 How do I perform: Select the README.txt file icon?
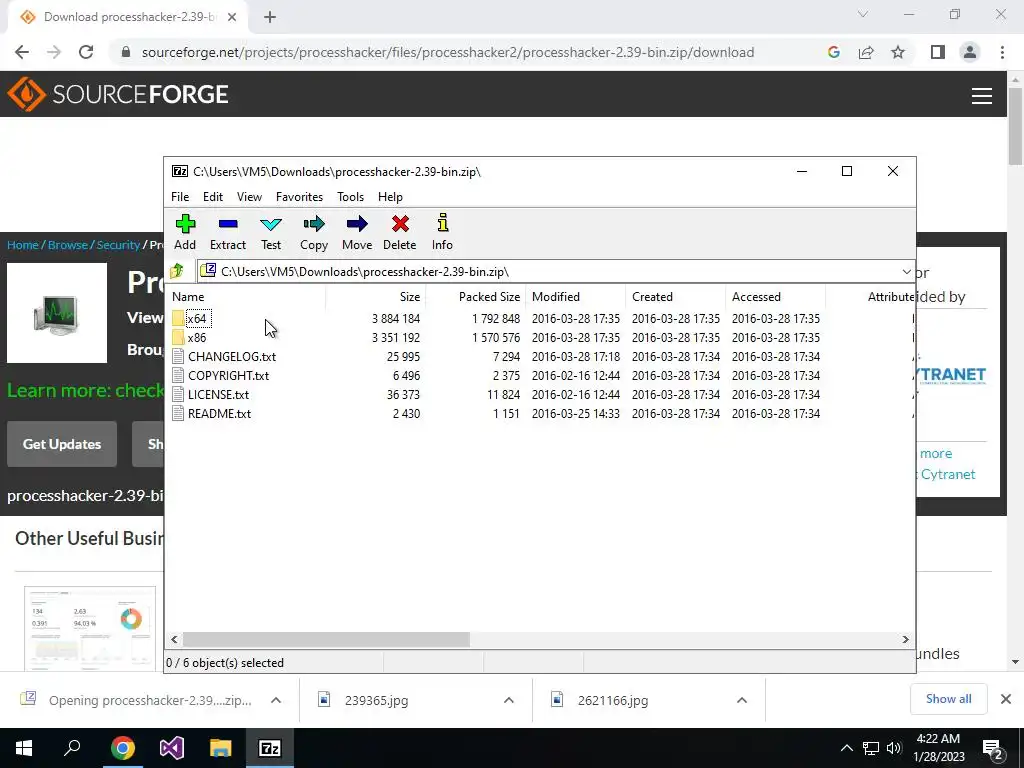click(178, 413)
